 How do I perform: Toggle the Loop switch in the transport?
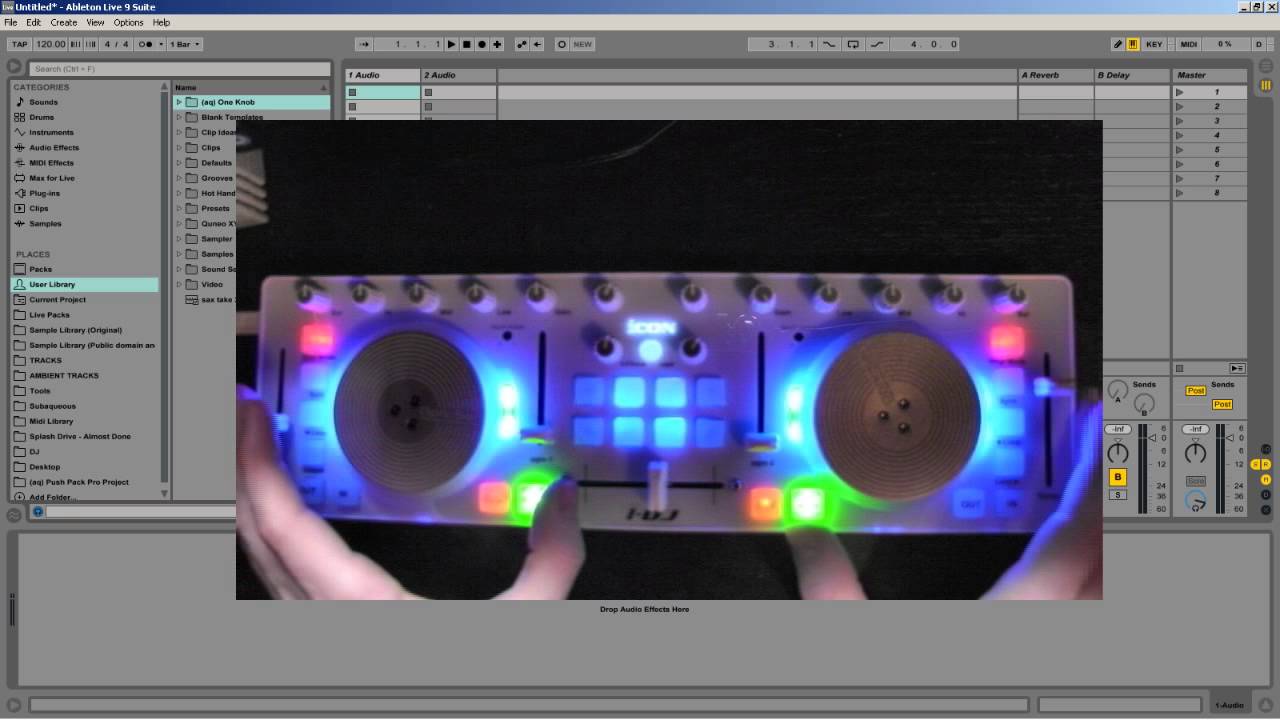(x=853, y=44)
